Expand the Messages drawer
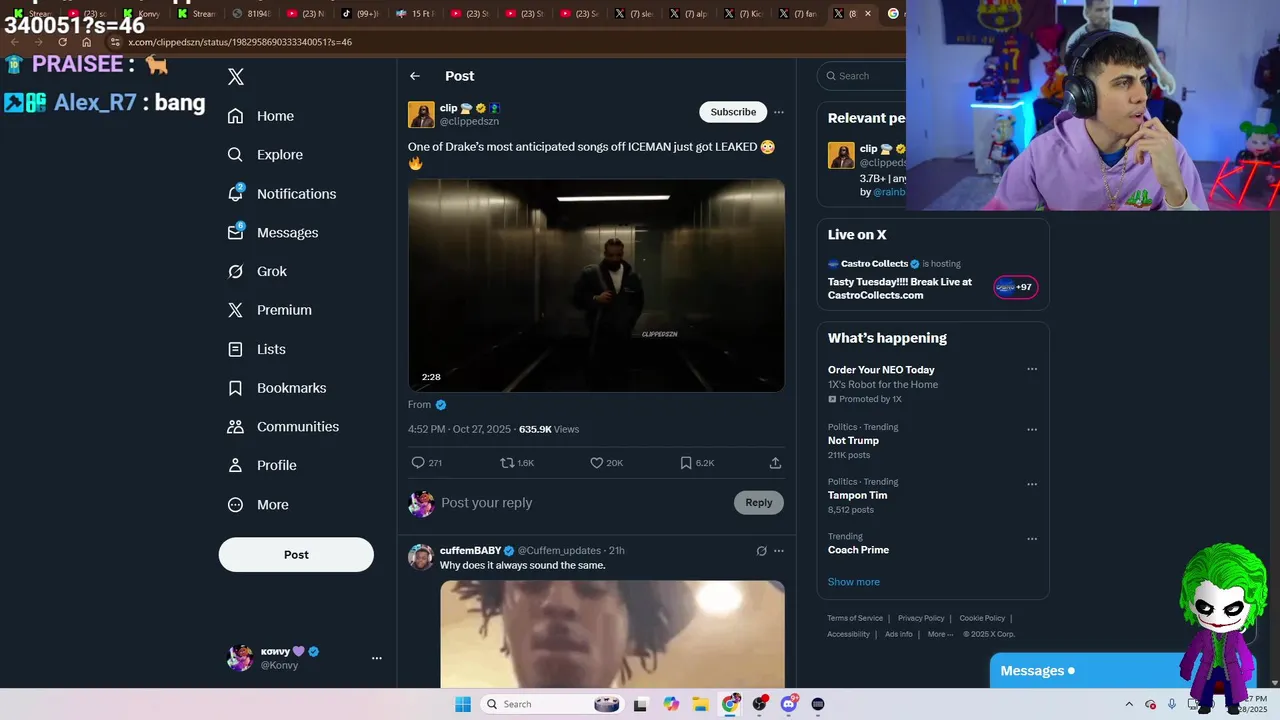The height and width of the screenshot is (720, 1280). coord(1085,671)
